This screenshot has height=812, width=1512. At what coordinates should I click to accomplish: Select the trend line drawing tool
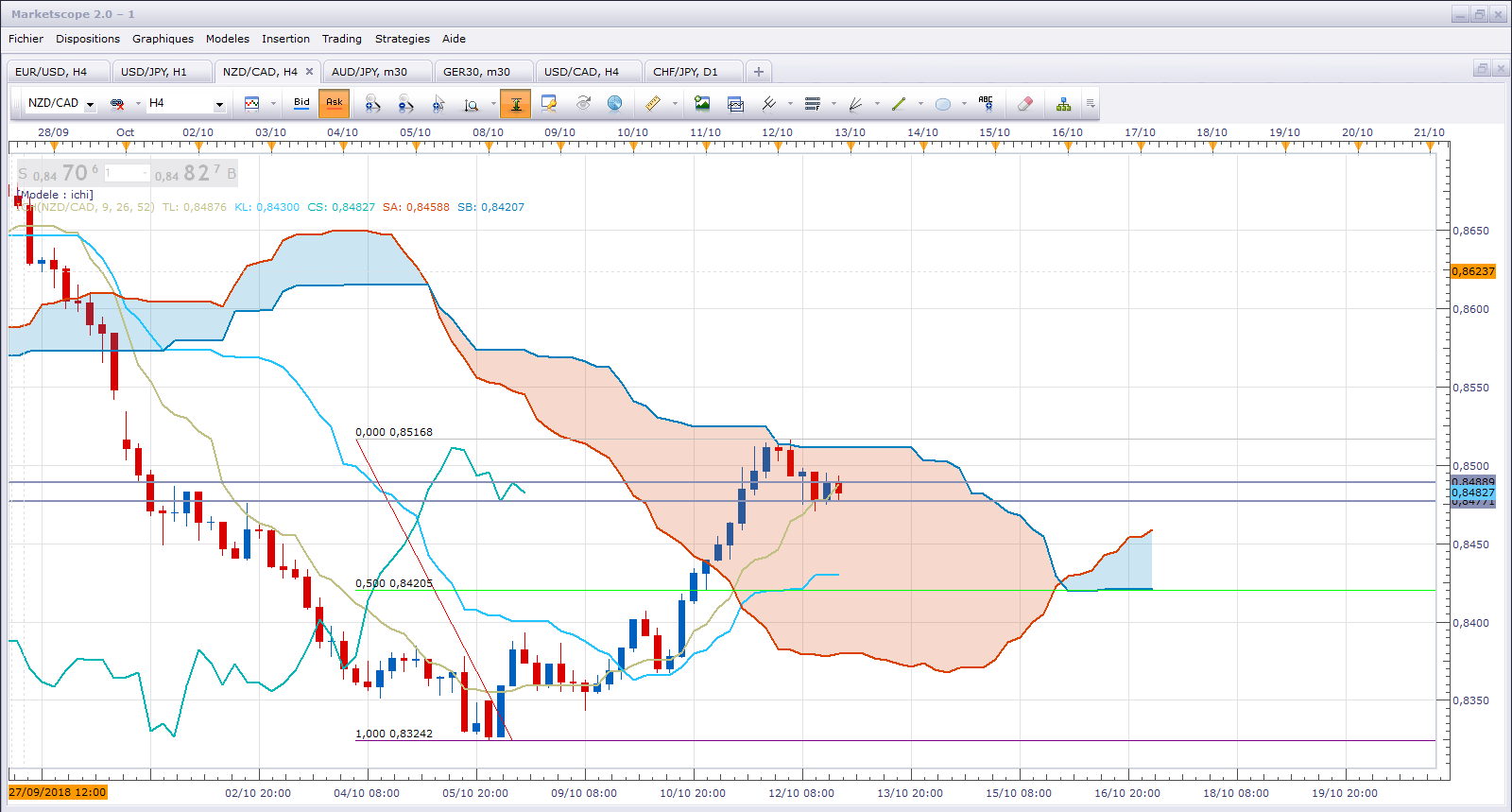point(899,104)
